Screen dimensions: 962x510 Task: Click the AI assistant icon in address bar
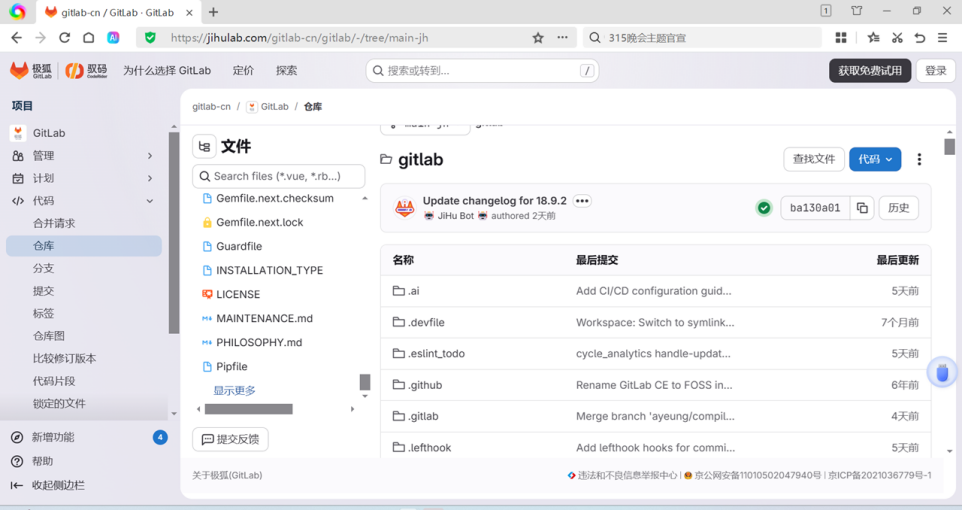114,38
